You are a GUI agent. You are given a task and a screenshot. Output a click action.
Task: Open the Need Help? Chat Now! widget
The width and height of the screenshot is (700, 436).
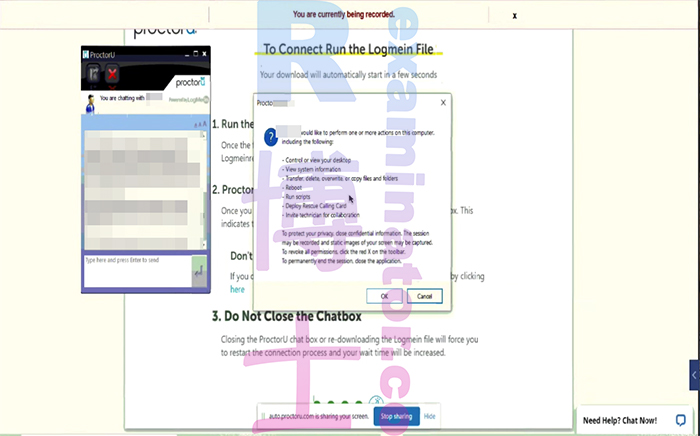[634, 420]
